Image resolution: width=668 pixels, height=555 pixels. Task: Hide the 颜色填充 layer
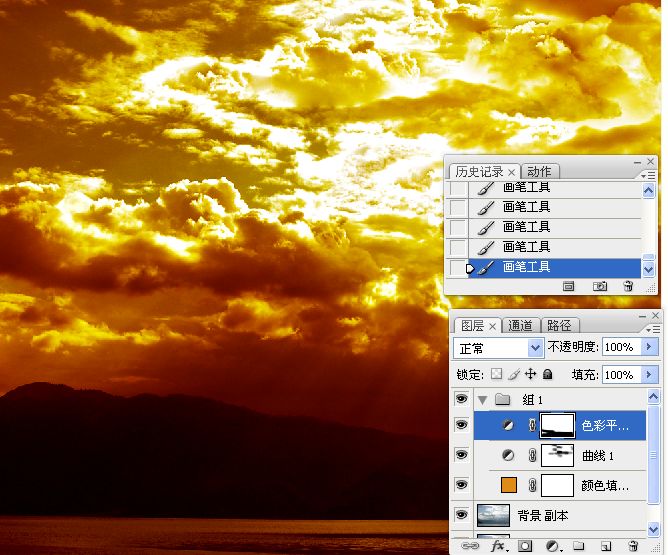(461, 485)
